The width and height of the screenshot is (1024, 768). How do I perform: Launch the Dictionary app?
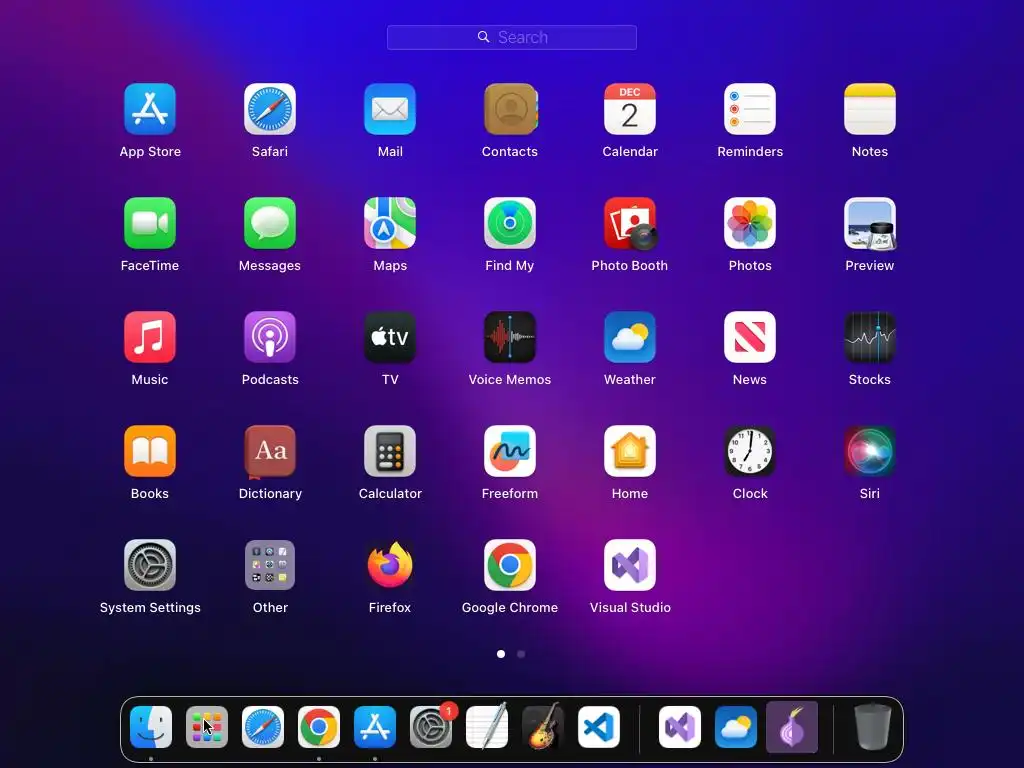point(270,451)
